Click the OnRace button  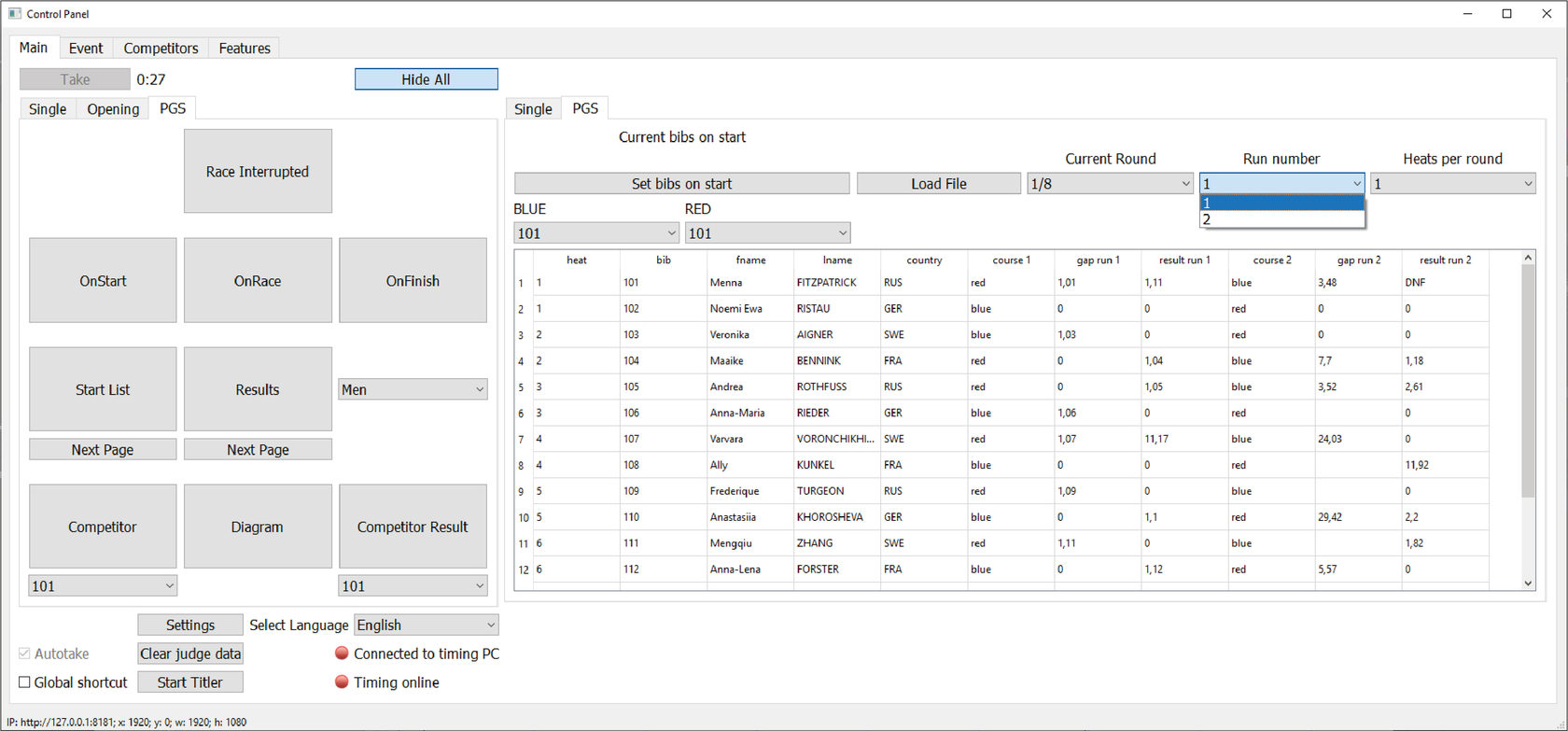pos(258,280)
